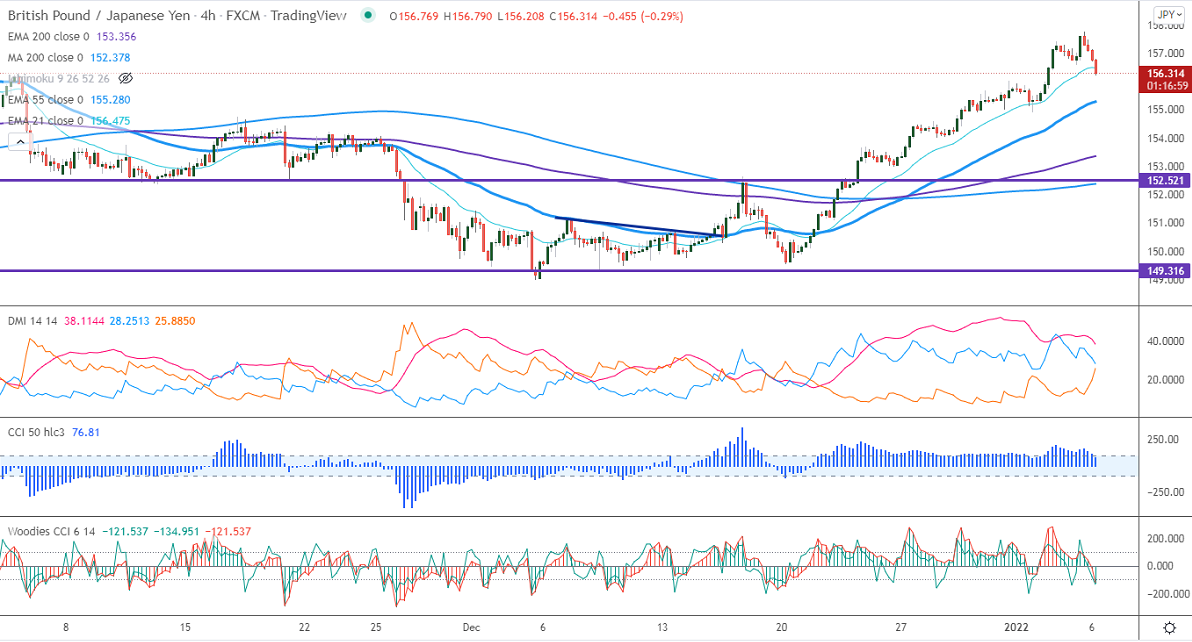Click the EMA 200 value 153.356
This screenshot has height=642, width=1192.
(x=116, y=36)
